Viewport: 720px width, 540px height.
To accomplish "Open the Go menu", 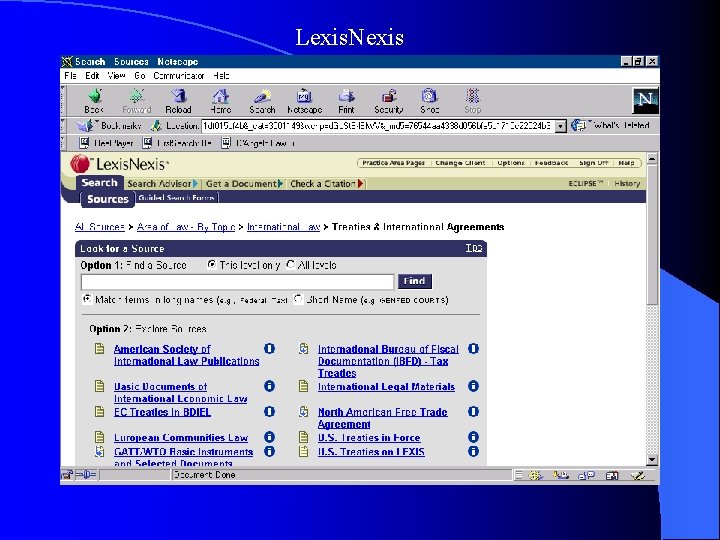I will pyautogui.click(x=140, y=76).
